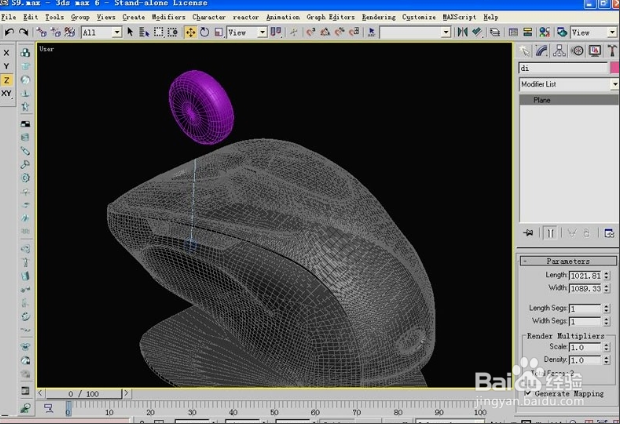Restrict transforms to the Y axis
620x424 pixels.
coord(6,66)
